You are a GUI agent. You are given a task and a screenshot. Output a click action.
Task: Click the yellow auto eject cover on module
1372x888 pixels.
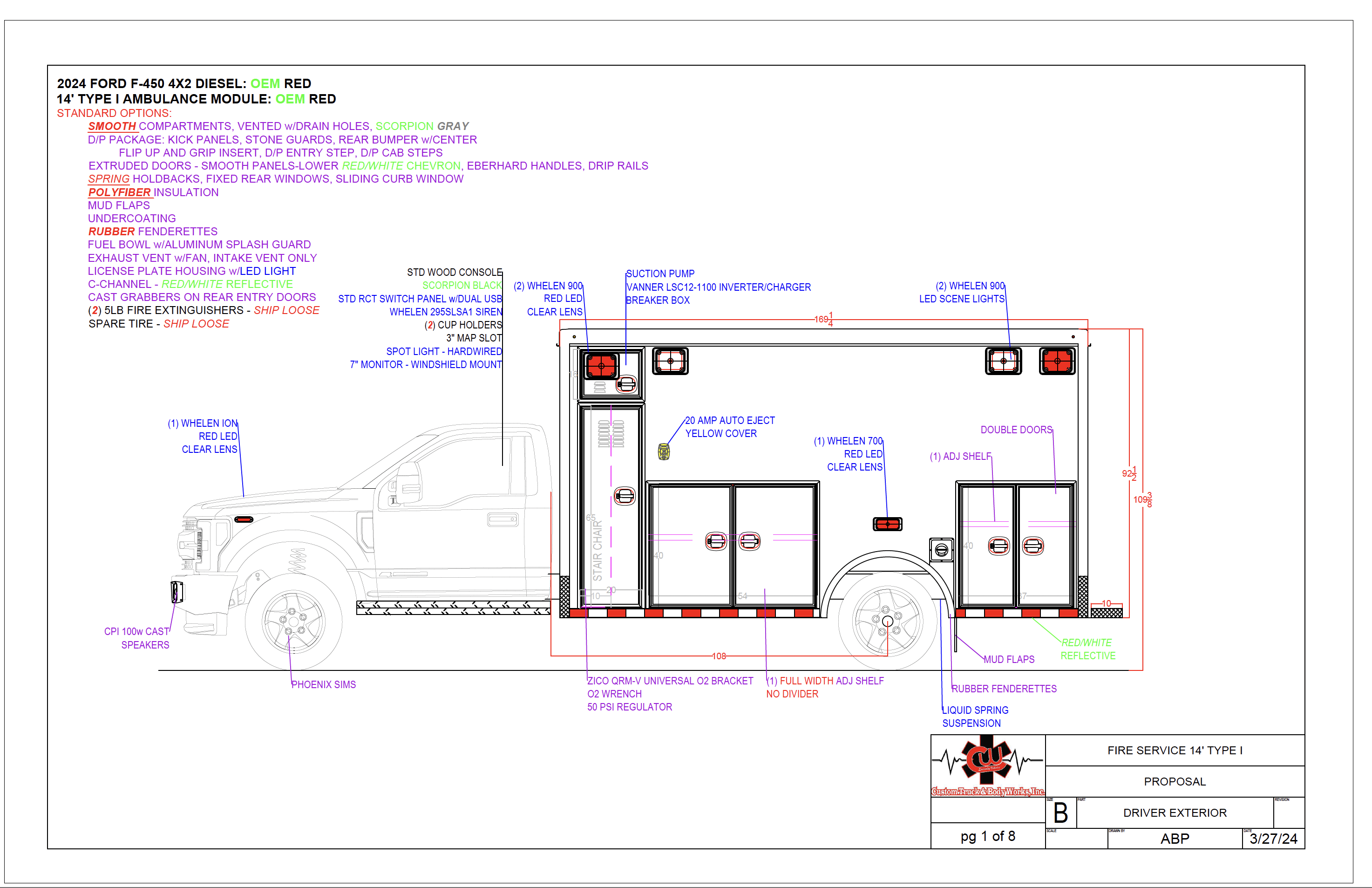[664, 451]
